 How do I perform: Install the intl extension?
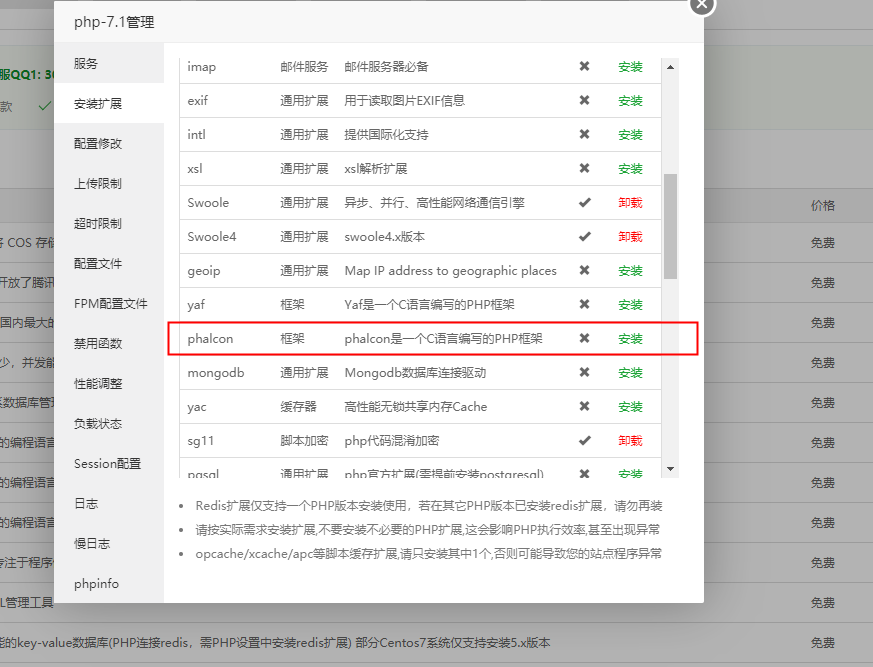tap(630, 135)
